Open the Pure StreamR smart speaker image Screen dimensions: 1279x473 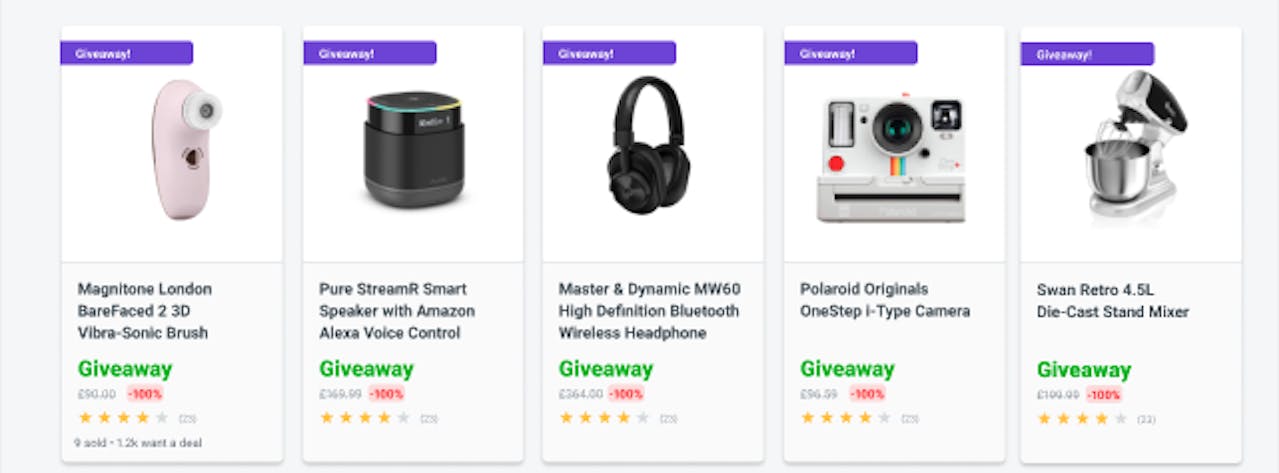coord(413,150)
